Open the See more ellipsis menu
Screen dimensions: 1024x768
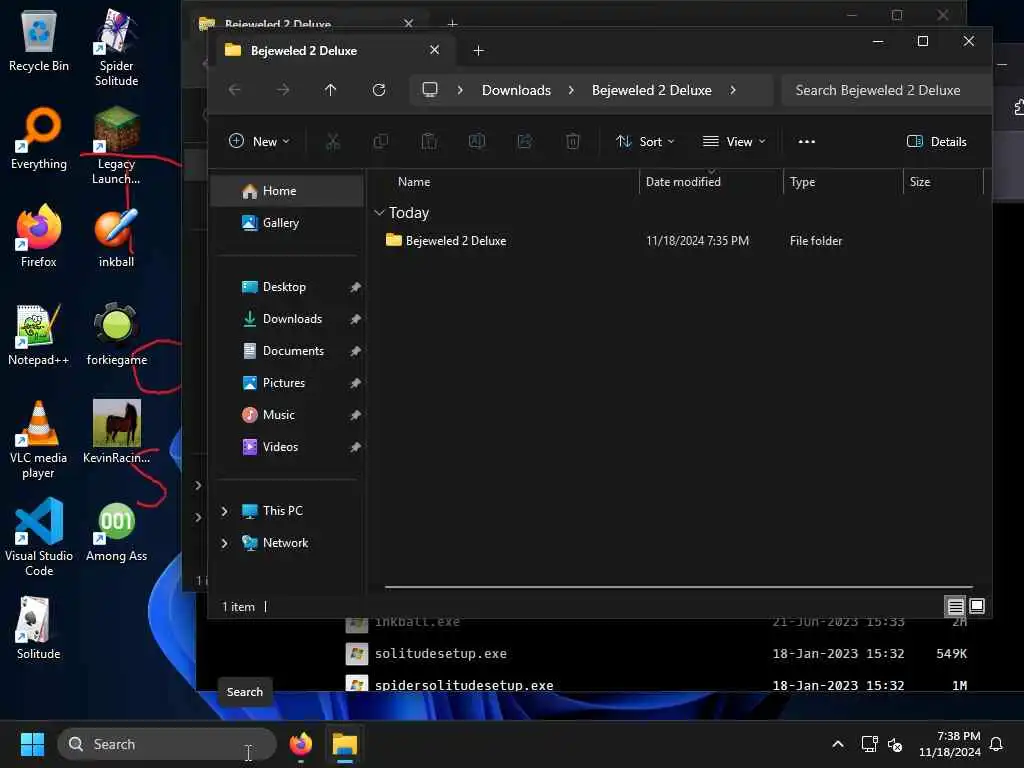tap(807, 141)
